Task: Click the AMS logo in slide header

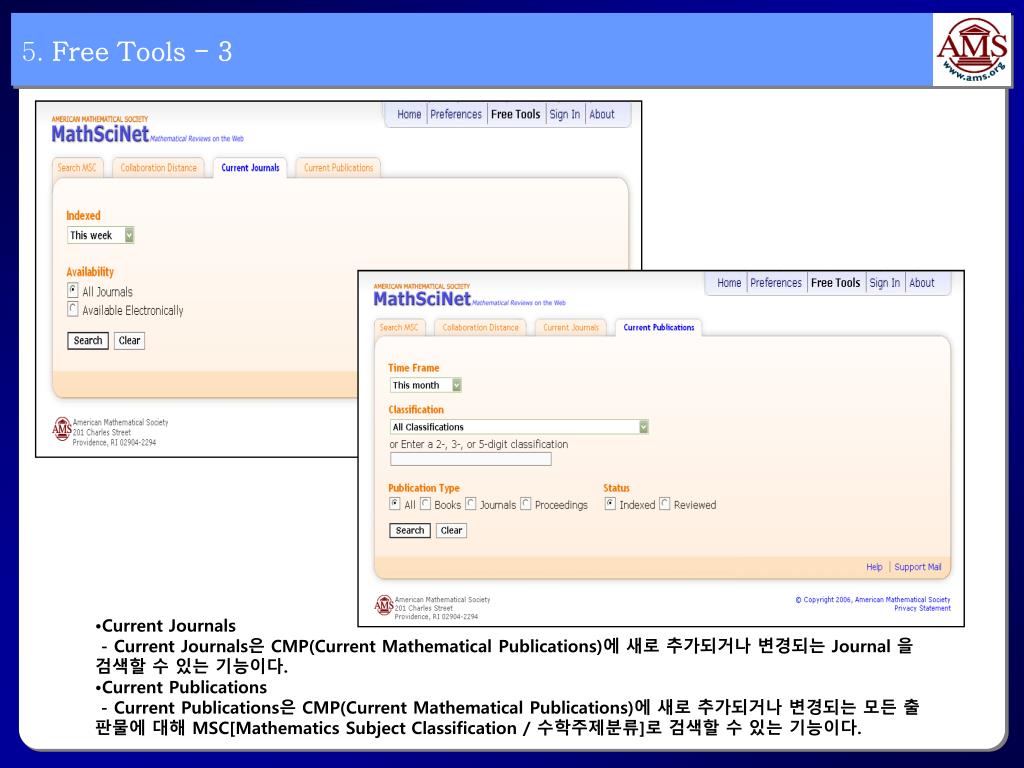Action: 972,50
